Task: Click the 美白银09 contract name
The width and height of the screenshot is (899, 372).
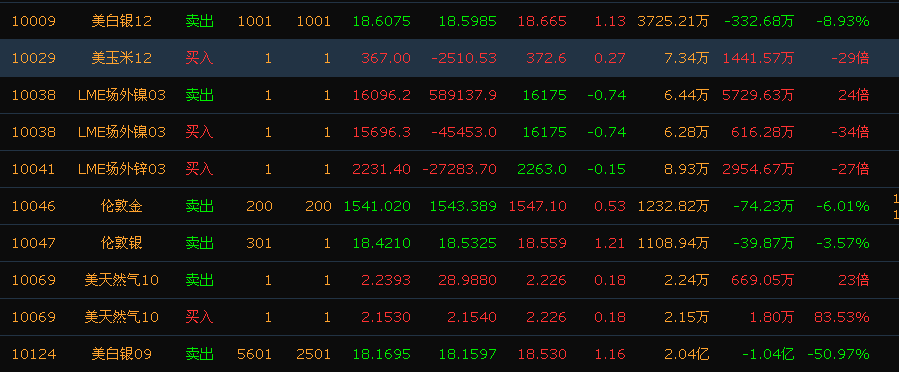Action: pyautogui.click(x=122, y=354)
